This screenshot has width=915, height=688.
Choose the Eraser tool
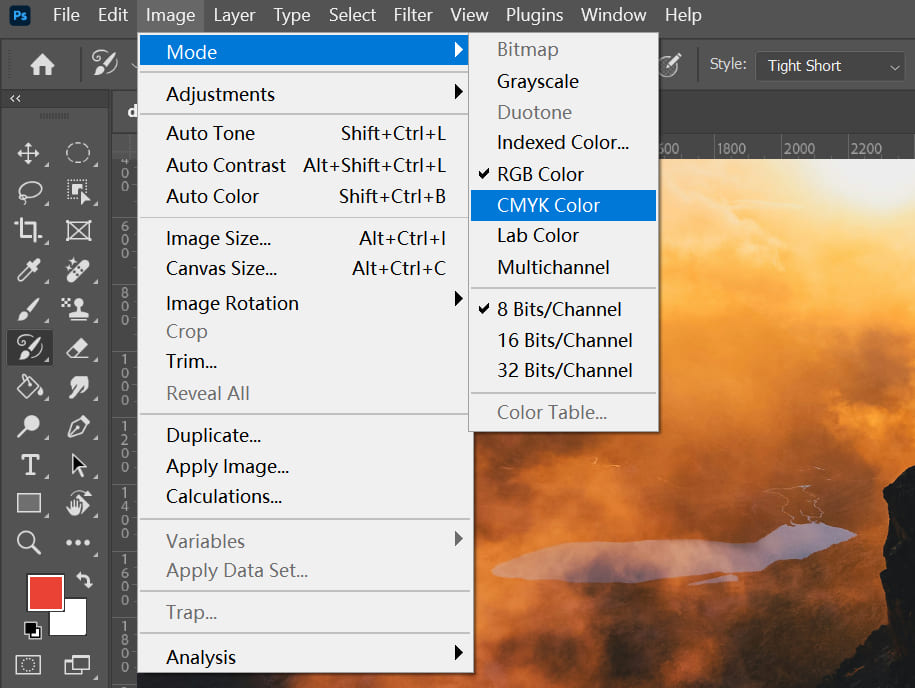coord(77,347)
